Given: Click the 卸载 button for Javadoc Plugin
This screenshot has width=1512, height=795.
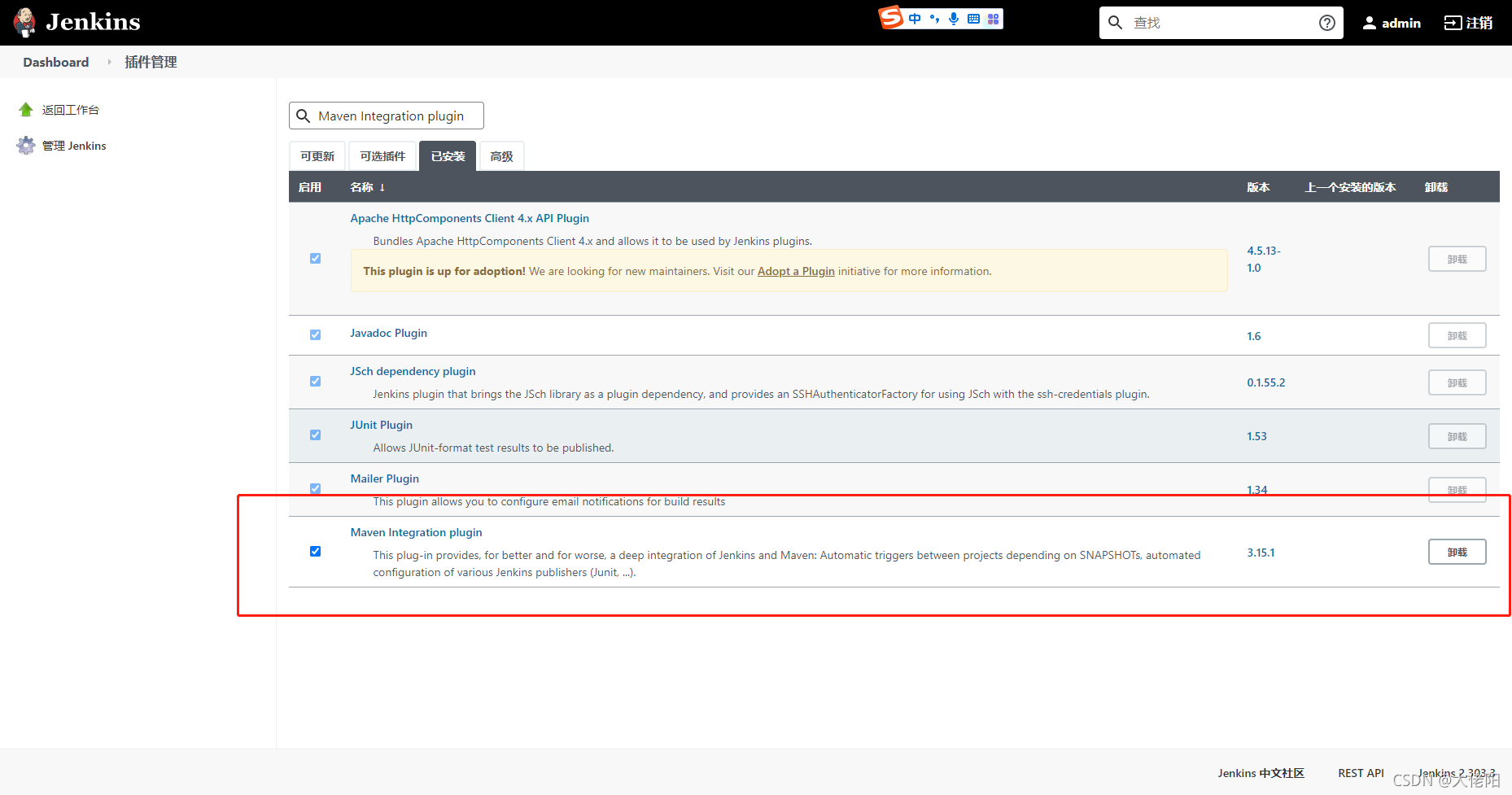Looking at the screenshot, I should click(x=1457, y=335).
